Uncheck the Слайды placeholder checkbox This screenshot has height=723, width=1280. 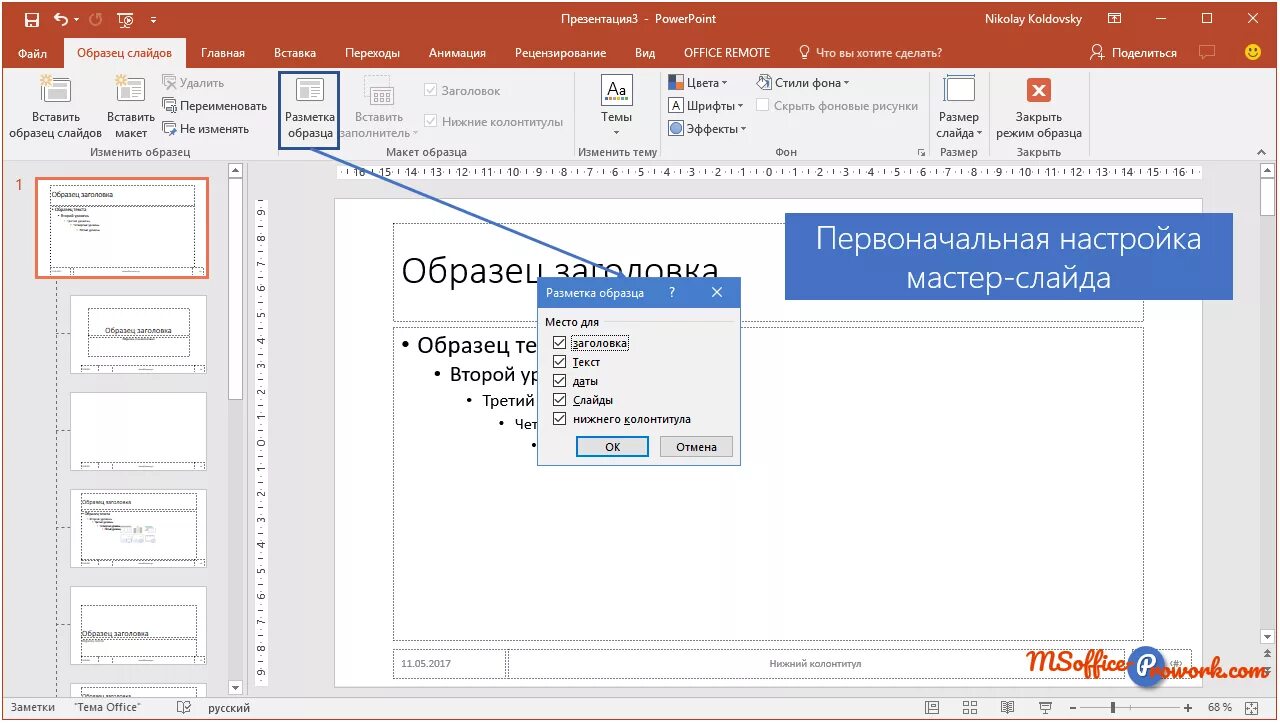coord(559,400)
